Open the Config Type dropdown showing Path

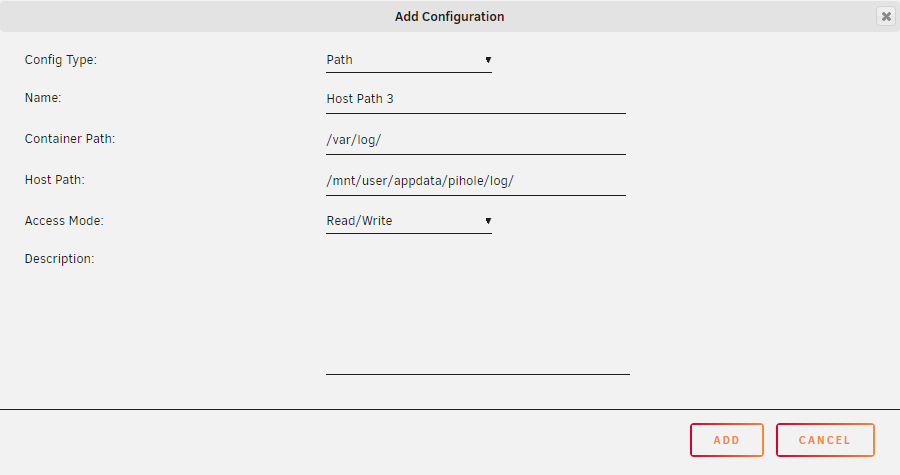pyautogui.click(x=409, y=60)
